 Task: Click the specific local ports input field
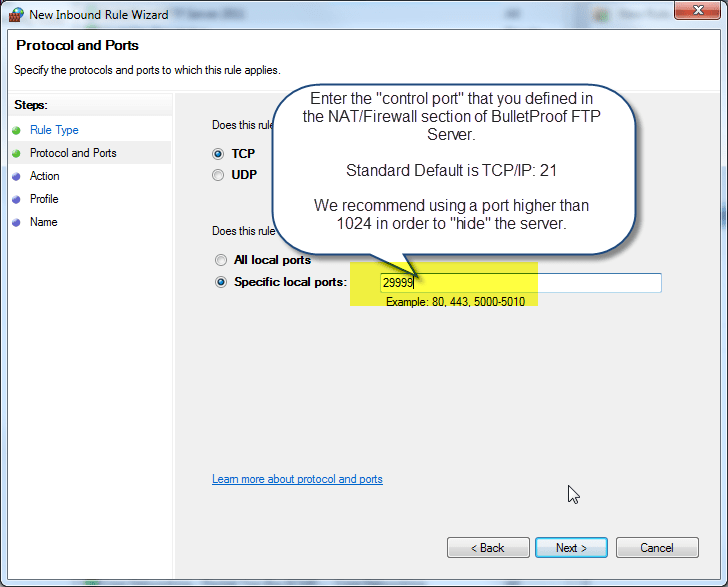[x=521, y=283]
